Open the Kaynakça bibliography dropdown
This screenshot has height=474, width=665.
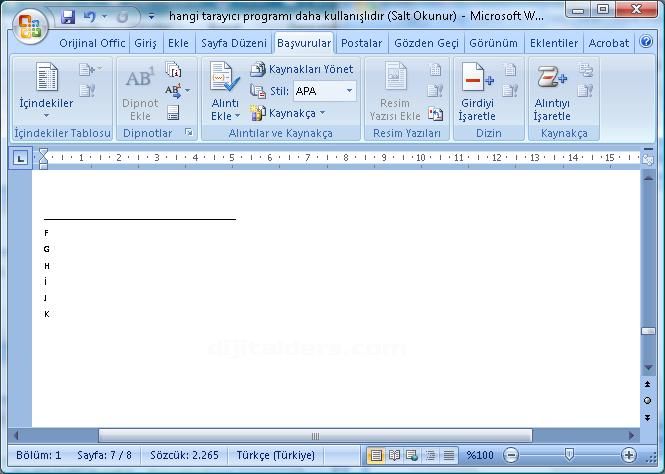coord(287,113)
